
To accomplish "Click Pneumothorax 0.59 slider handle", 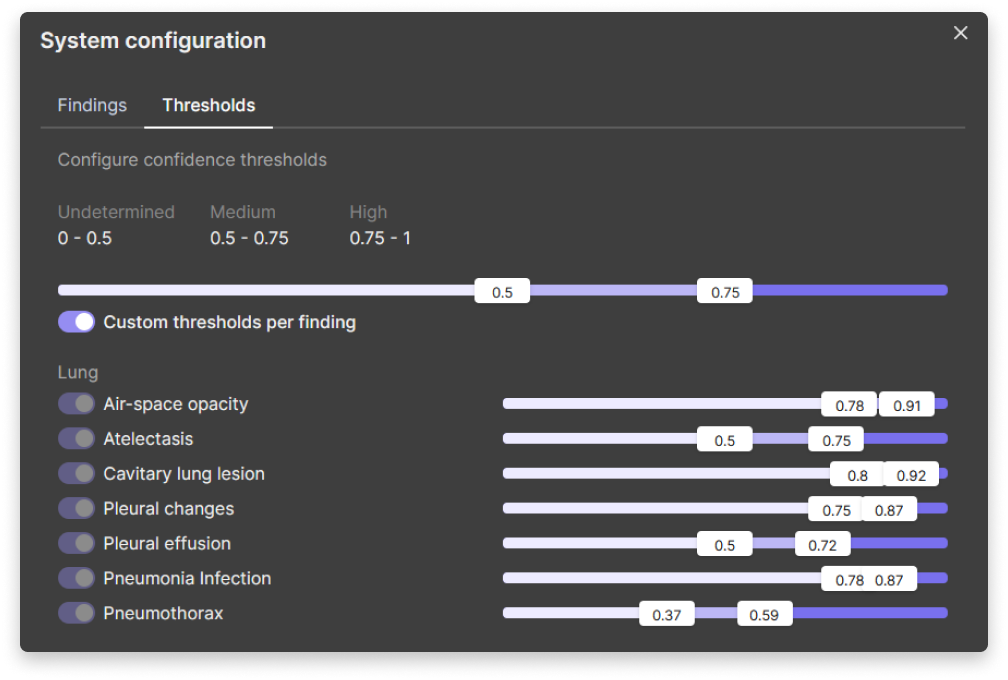I will 765,614.
